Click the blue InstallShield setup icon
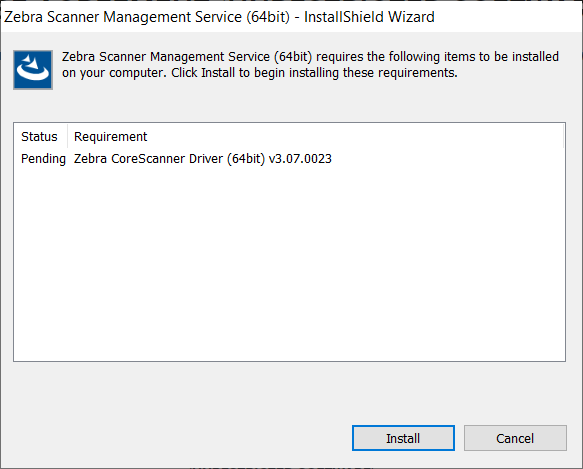583x469 pixels. click(x=33, y=70)
